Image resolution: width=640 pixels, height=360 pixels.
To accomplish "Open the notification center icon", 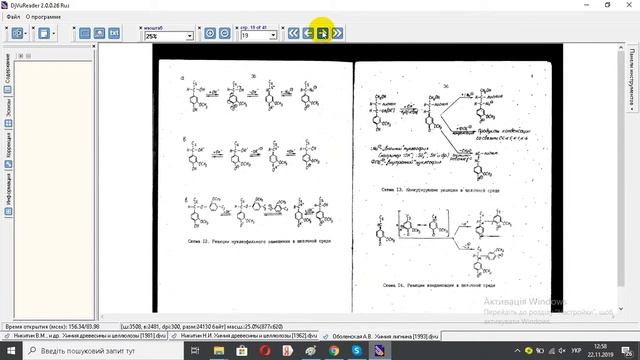I will pos(627,351).
